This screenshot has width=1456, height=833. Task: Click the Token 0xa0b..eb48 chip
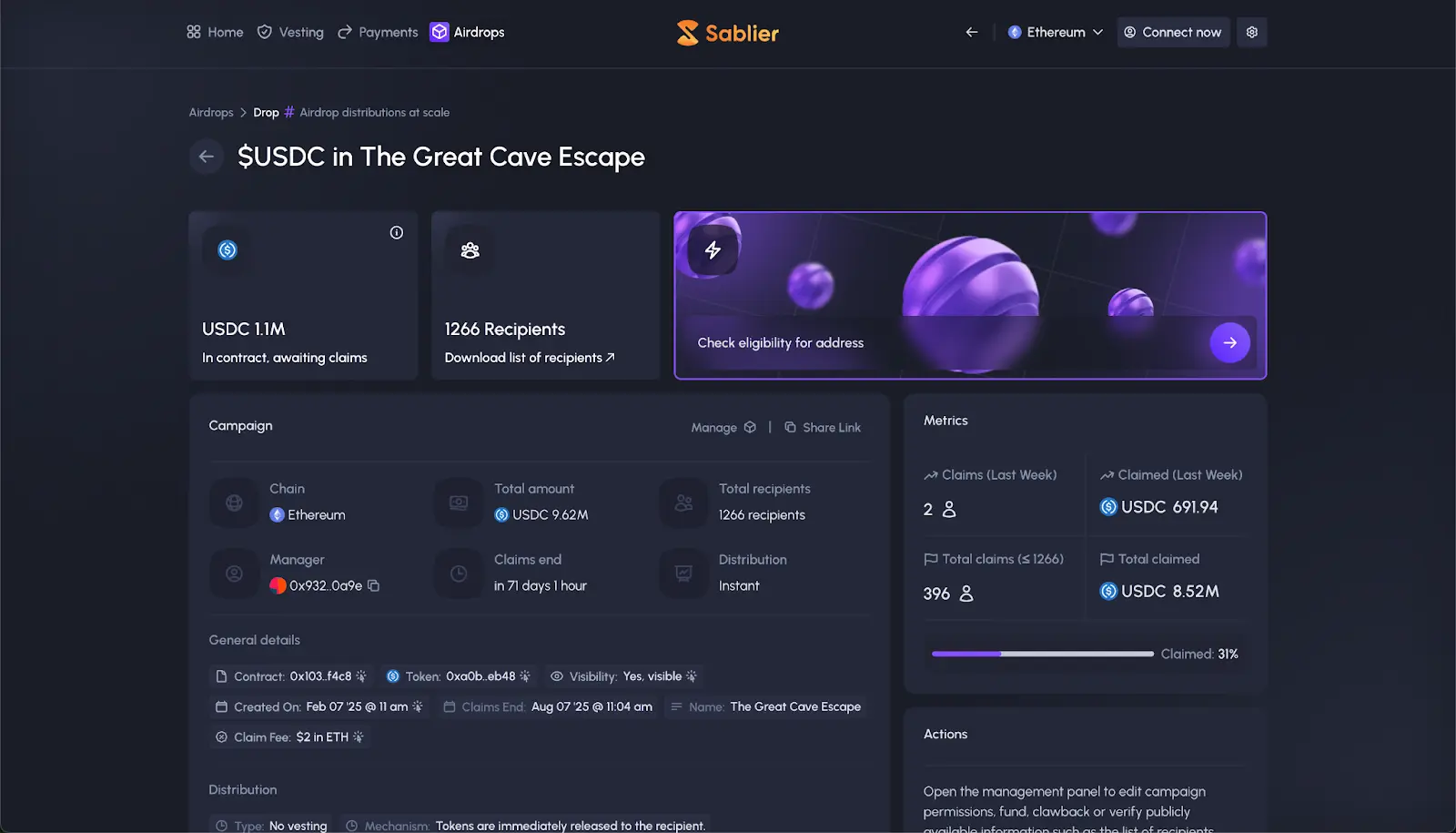(x=458, y=676)
